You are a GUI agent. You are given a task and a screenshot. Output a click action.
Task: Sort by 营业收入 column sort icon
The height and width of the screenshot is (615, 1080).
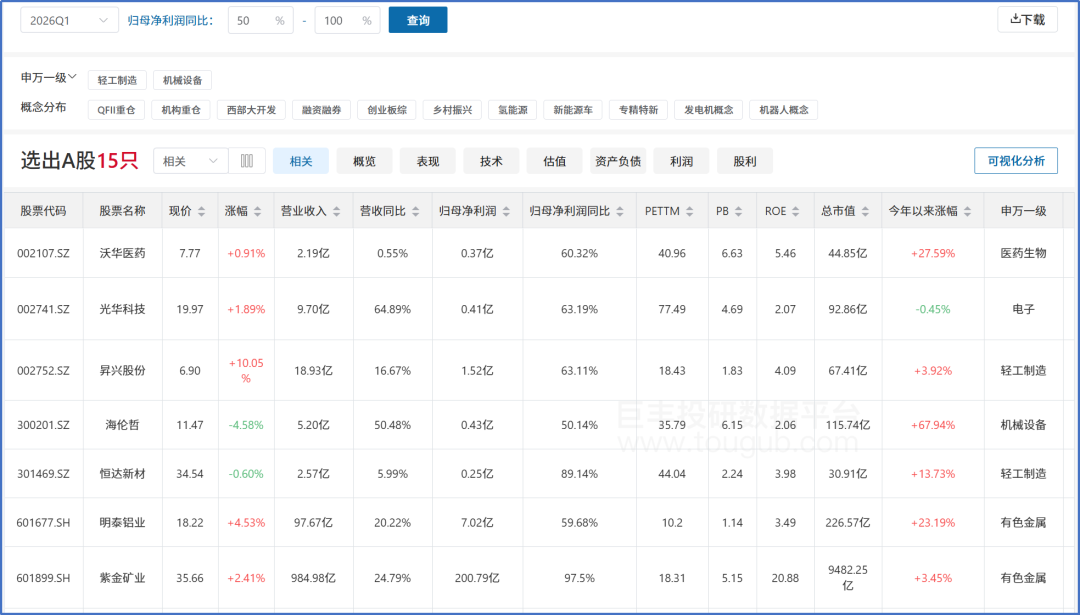(x=337, y=211)
